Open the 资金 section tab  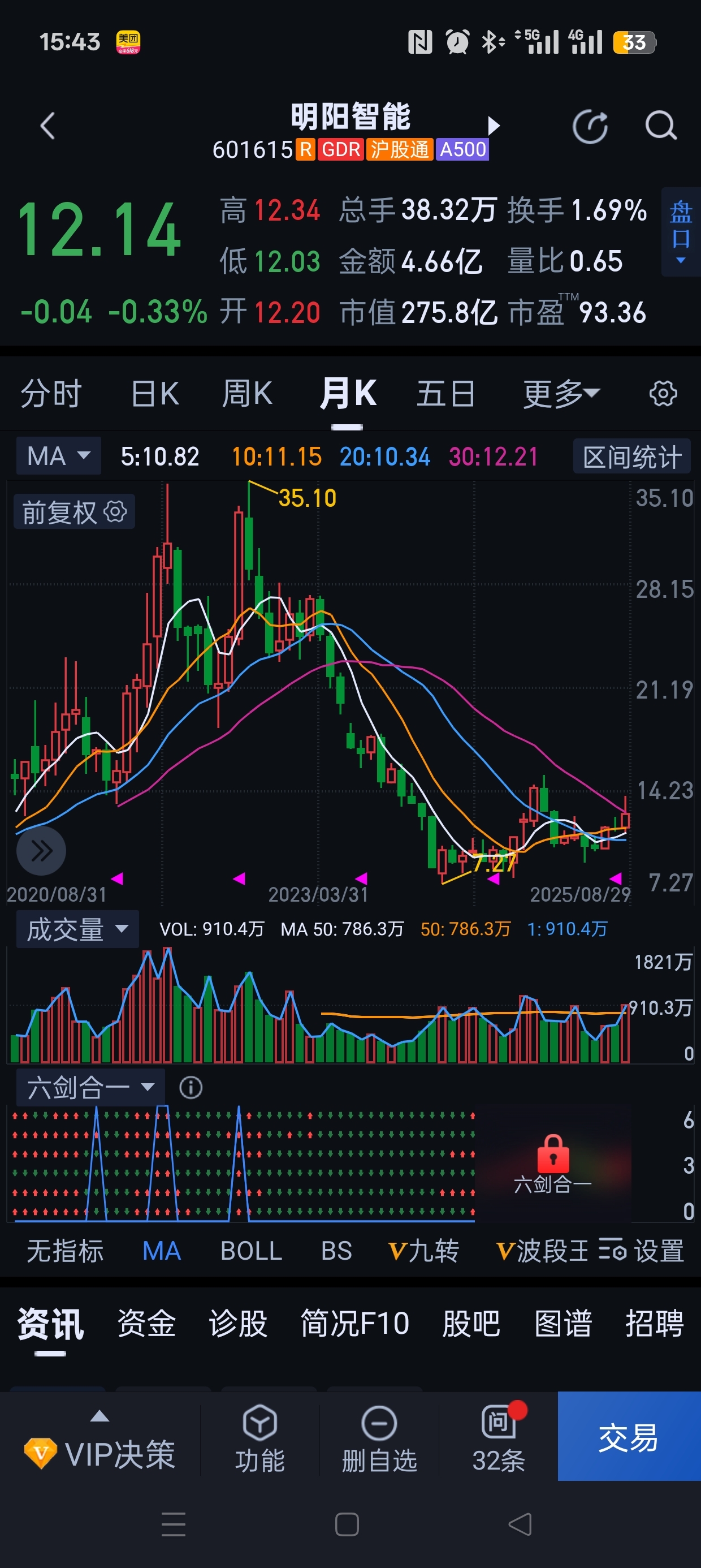point(146,1325)
